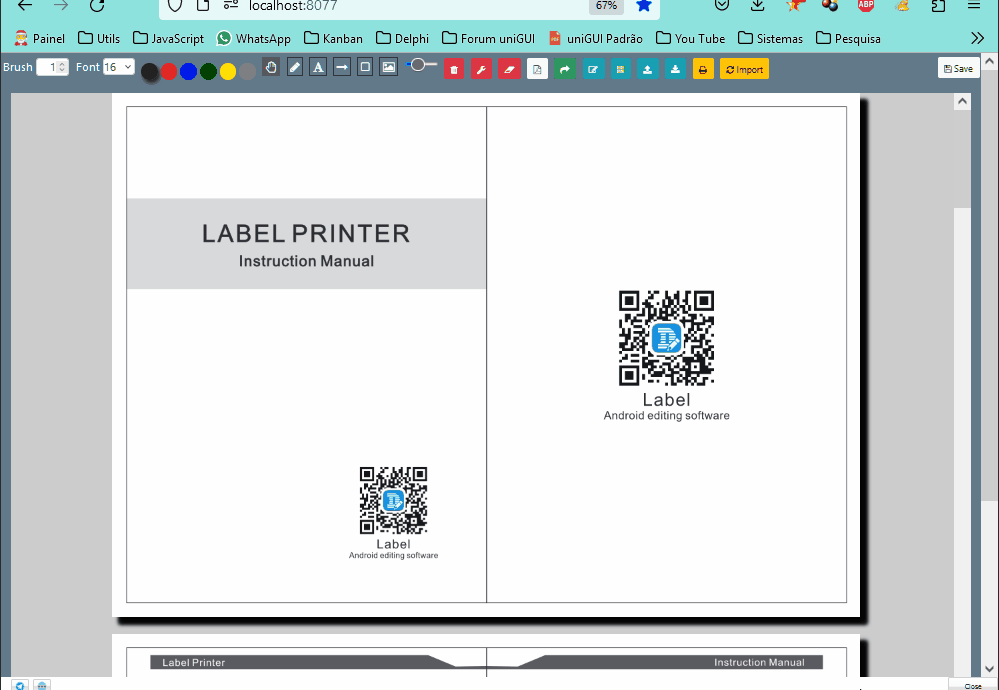Click the green redo arrow button
999x690 pixels.
pos(565,69)
